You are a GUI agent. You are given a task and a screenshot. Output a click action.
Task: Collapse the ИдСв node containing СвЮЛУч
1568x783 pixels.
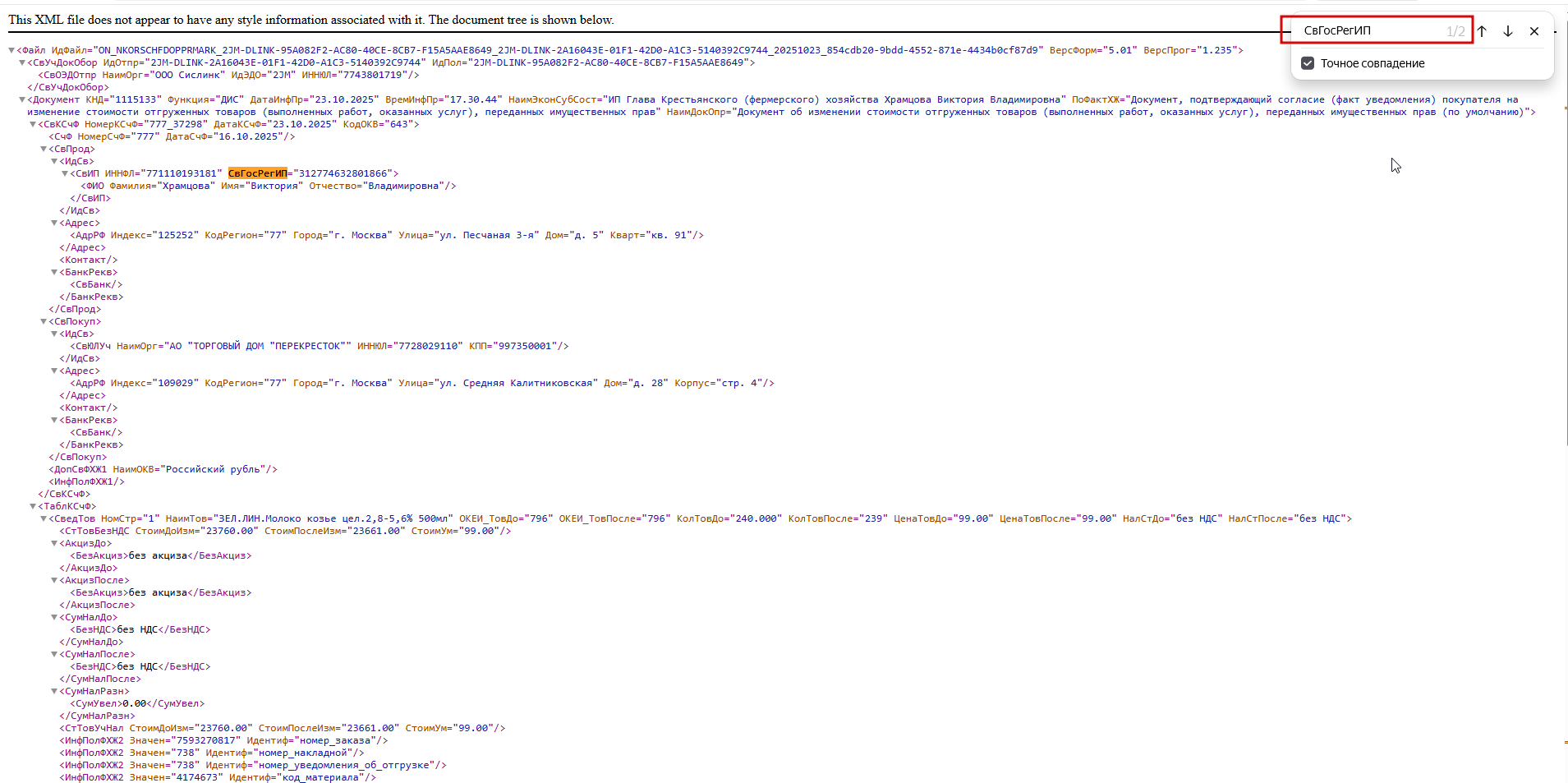(x=54, y=334)
